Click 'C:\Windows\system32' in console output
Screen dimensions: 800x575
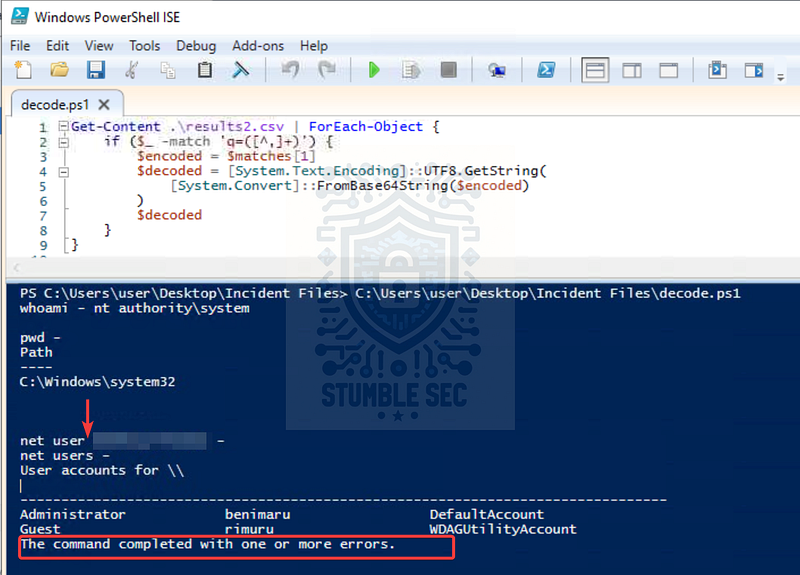(x=97, y=382)
